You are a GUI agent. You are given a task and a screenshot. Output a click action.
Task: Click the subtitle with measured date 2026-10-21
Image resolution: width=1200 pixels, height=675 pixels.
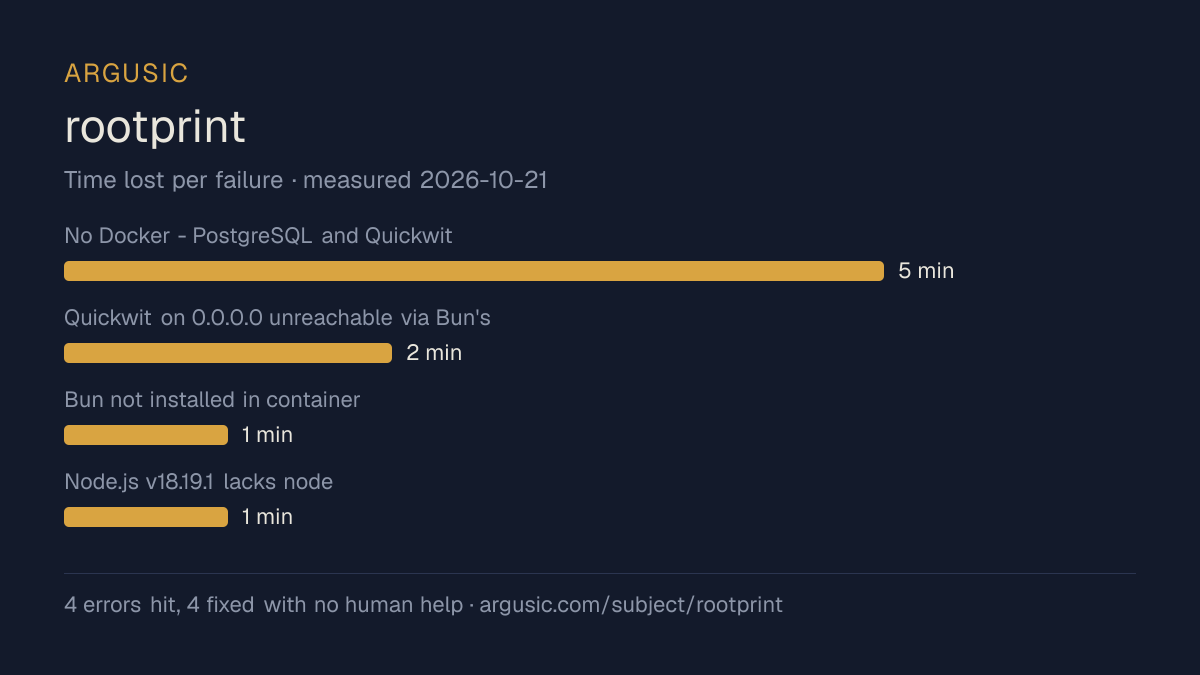(305, 180)
